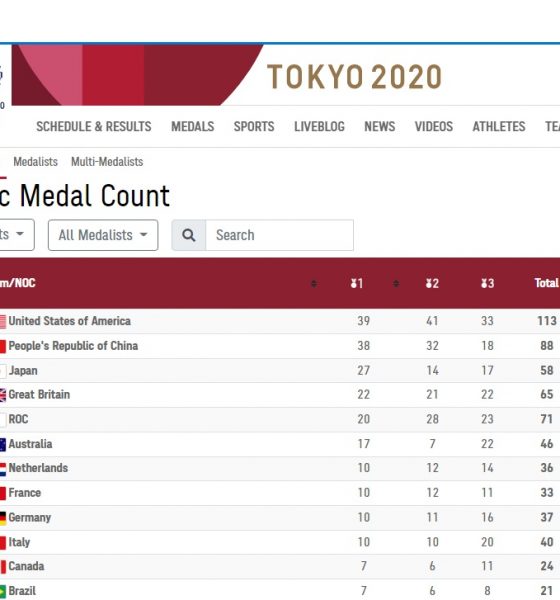Click sort arrows before silver column
The image size is (560, 600).
(x=396, y=284)
